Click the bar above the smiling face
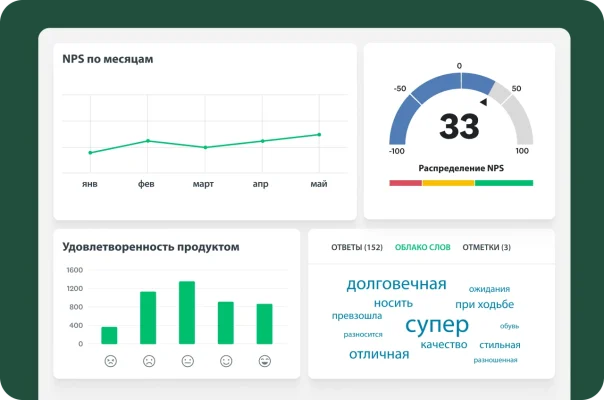The width and height of the screenshot is (604, 400). point(226,323)
